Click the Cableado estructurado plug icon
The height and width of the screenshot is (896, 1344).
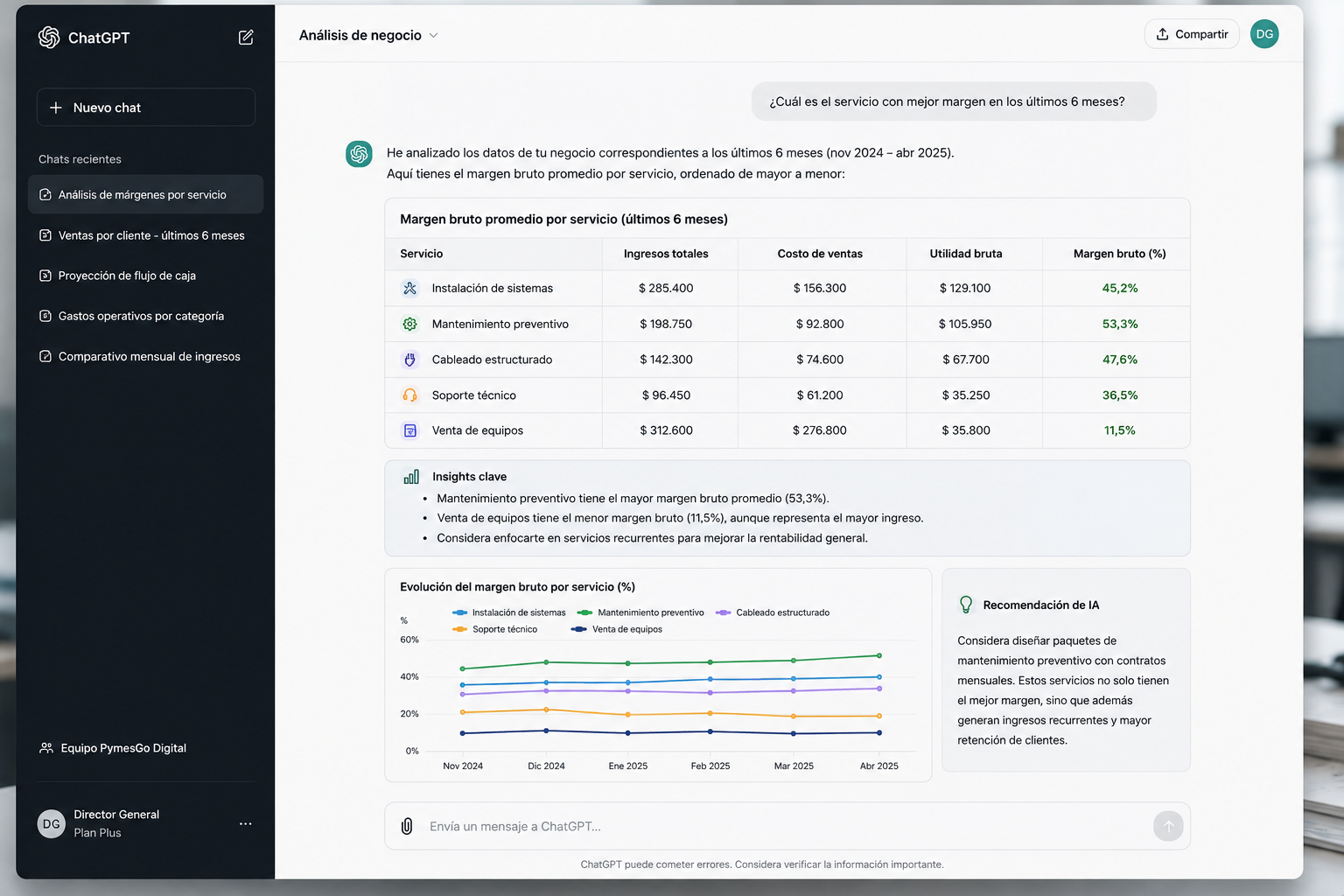pyautogui.click(x=409, y=360)
